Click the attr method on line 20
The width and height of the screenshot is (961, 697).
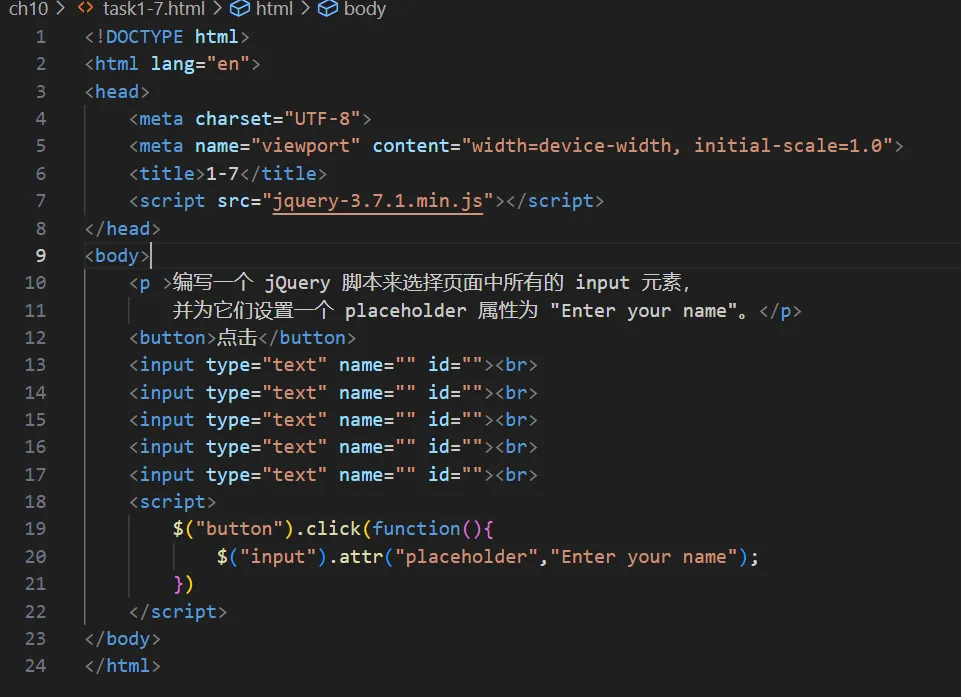click(x=361, y=557)
